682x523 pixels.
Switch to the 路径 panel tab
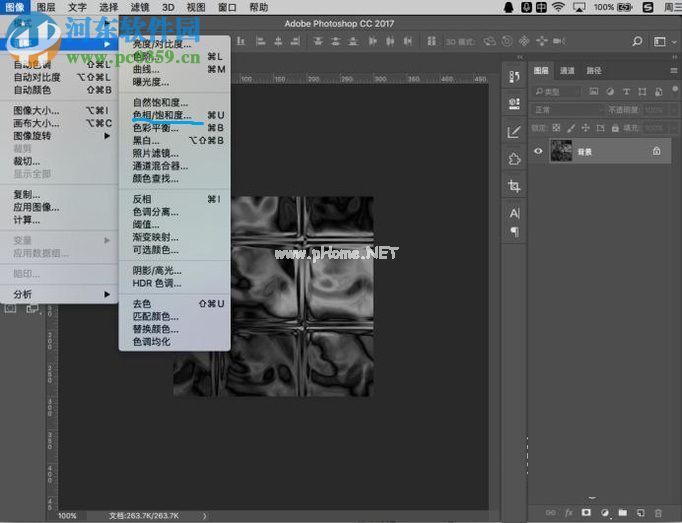coord(594,71)
